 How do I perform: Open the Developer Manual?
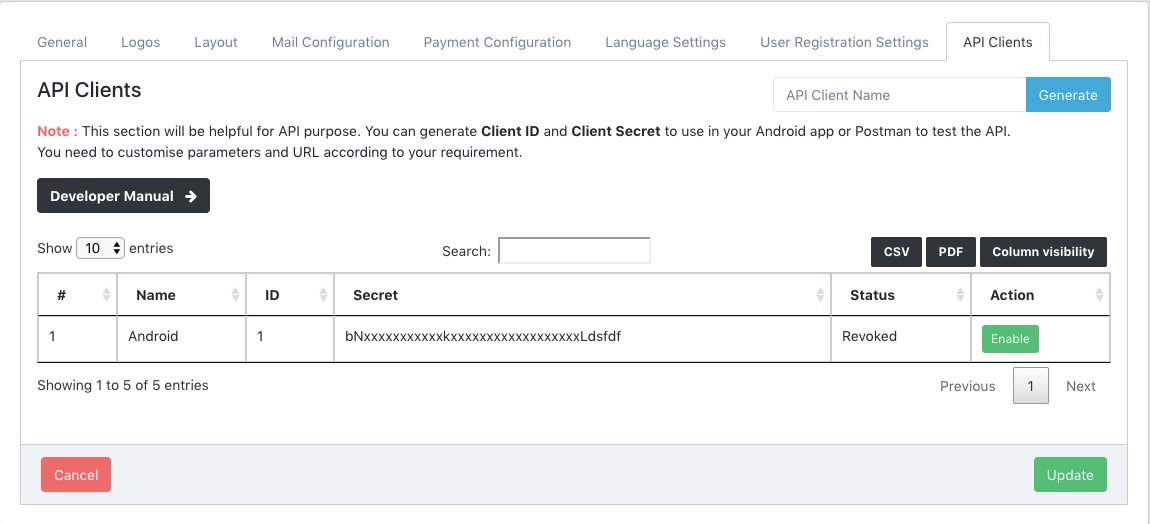123,196
